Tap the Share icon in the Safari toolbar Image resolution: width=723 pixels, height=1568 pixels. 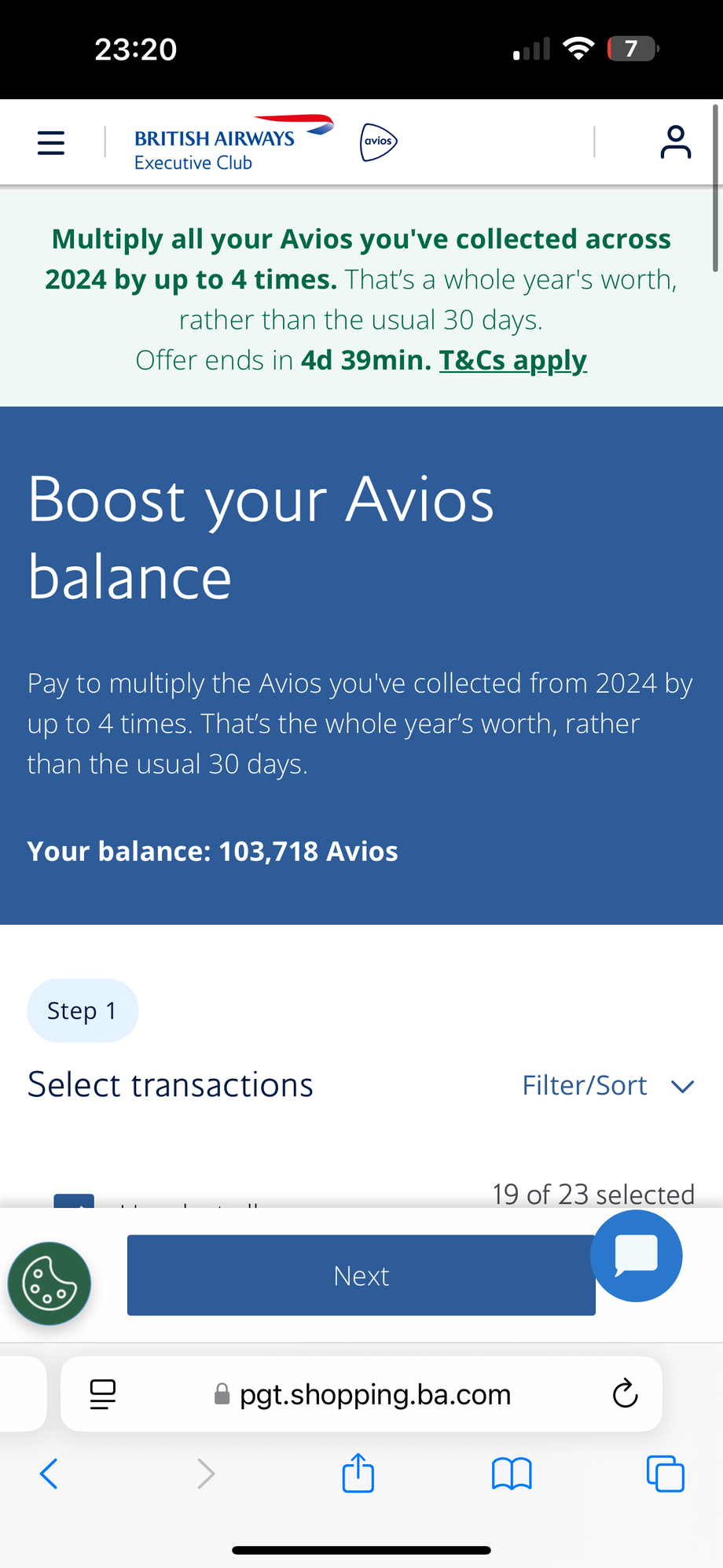click(x=358, y=1474)
